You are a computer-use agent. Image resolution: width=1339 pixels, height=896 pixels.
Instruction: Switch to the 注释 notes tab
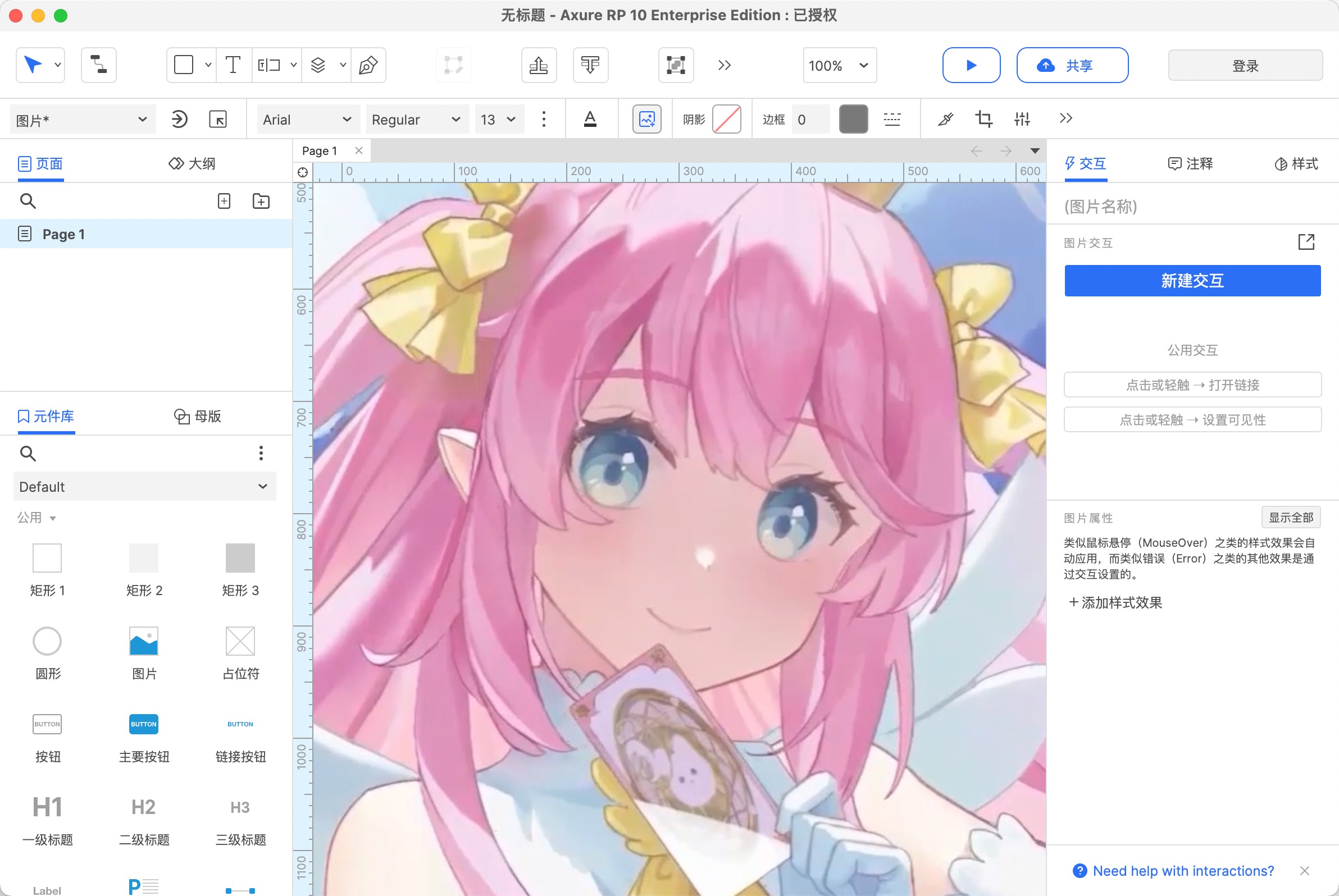coord(1190,164)
